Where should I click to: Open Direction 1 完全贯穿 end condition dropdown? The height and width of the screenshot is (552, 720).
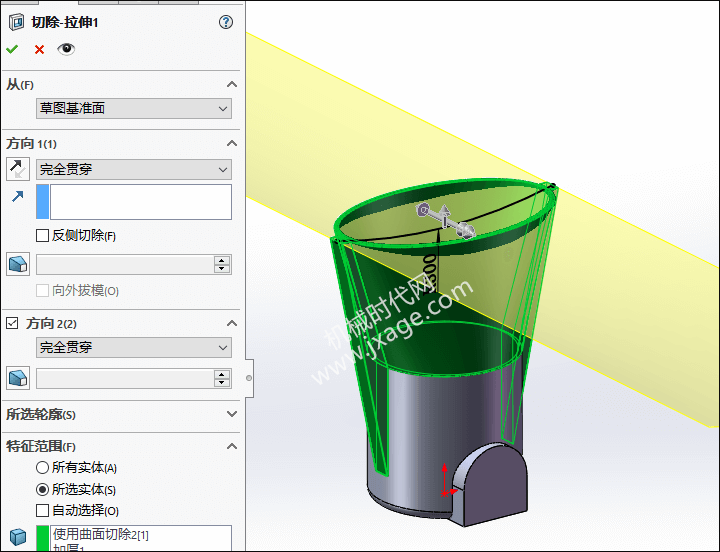133,170
